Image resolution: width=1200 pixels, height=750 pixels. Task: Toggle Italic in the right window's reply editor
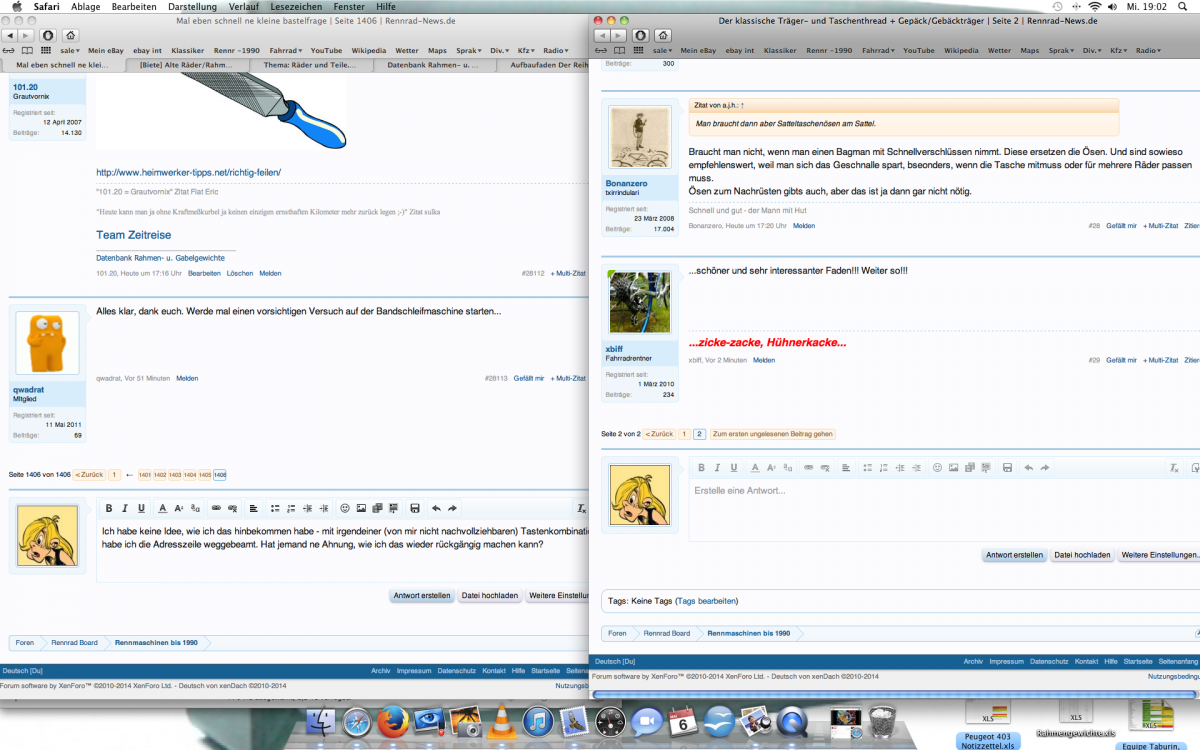coord(718,468)
